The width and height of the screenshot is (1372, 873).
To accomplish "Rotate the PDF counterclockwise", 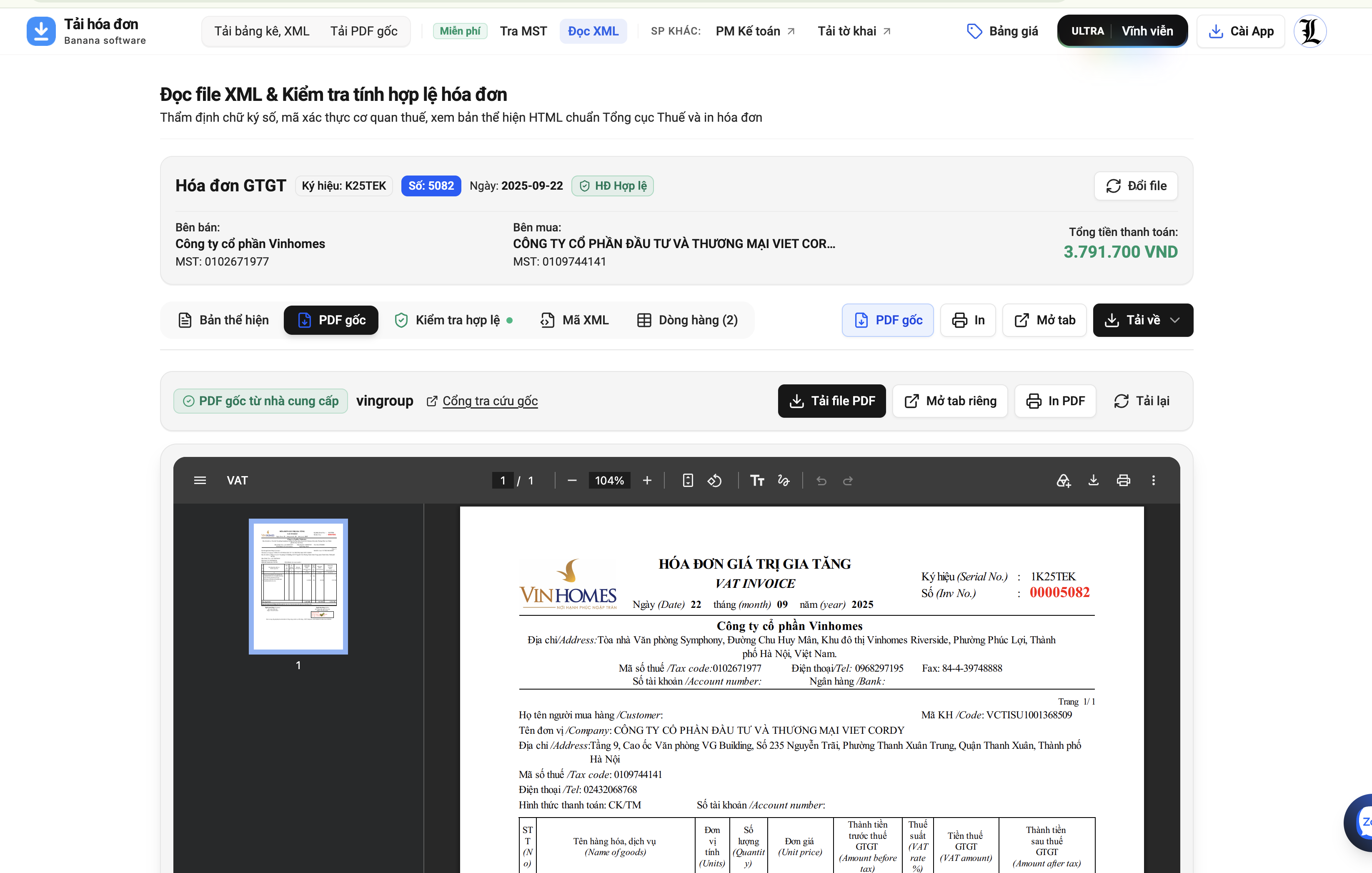I will pos(714,480).
